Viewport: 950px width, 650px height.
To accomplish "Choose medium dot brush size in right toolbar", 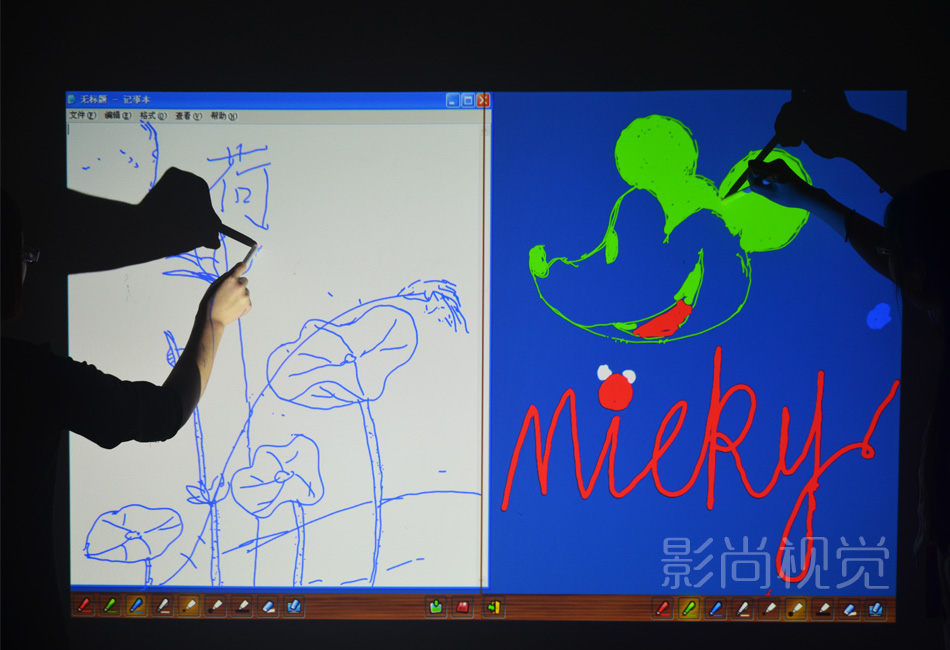I will 796,608.
